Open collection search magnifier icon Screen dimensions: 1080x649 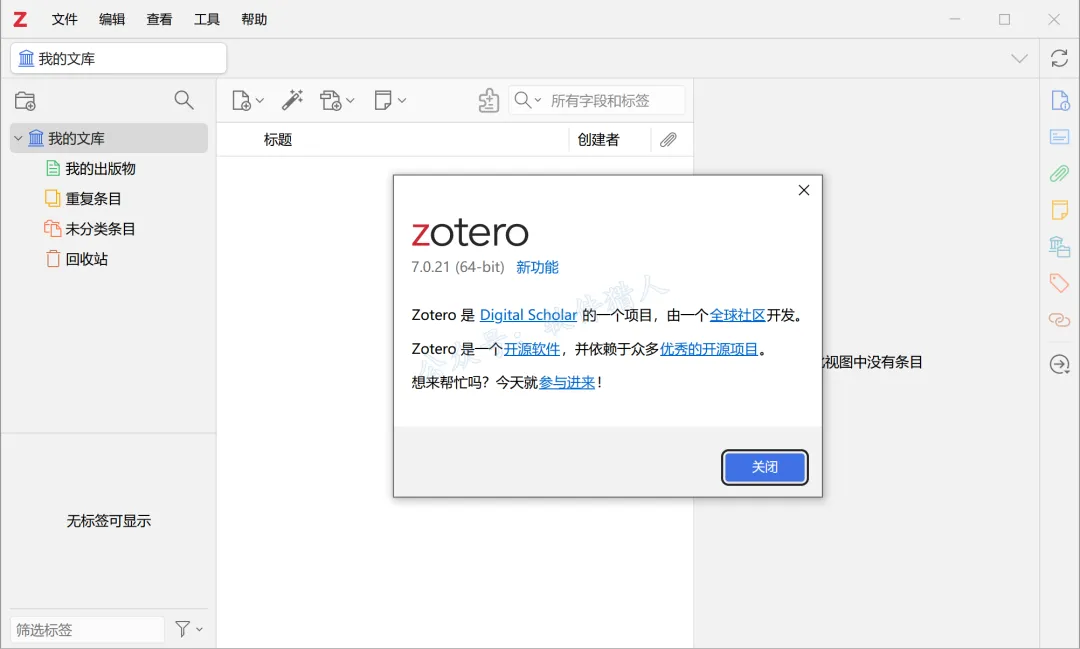point(184,100)
